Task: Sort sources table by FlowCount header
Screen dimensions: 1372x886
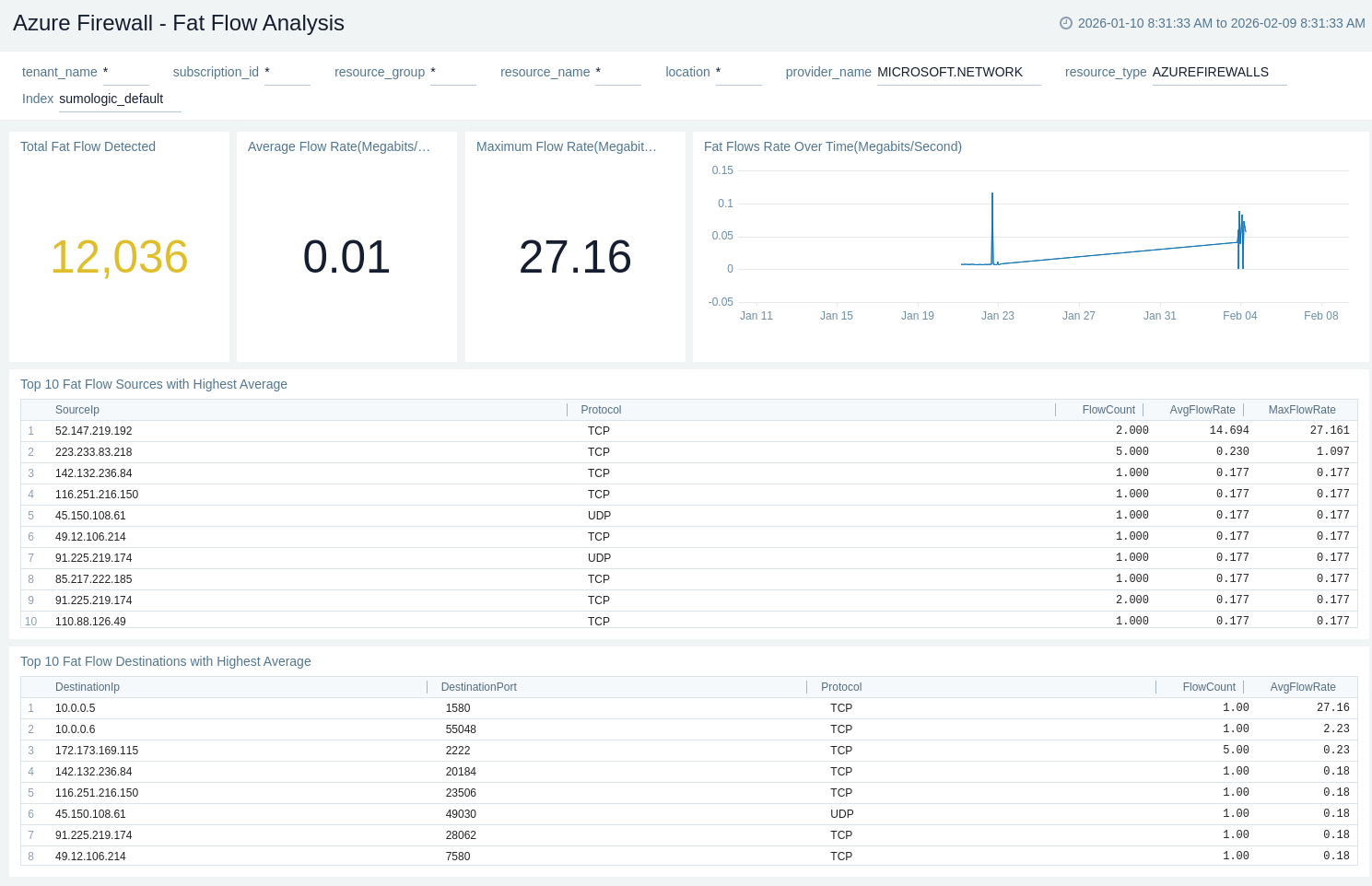Action: click(1108, 410)
